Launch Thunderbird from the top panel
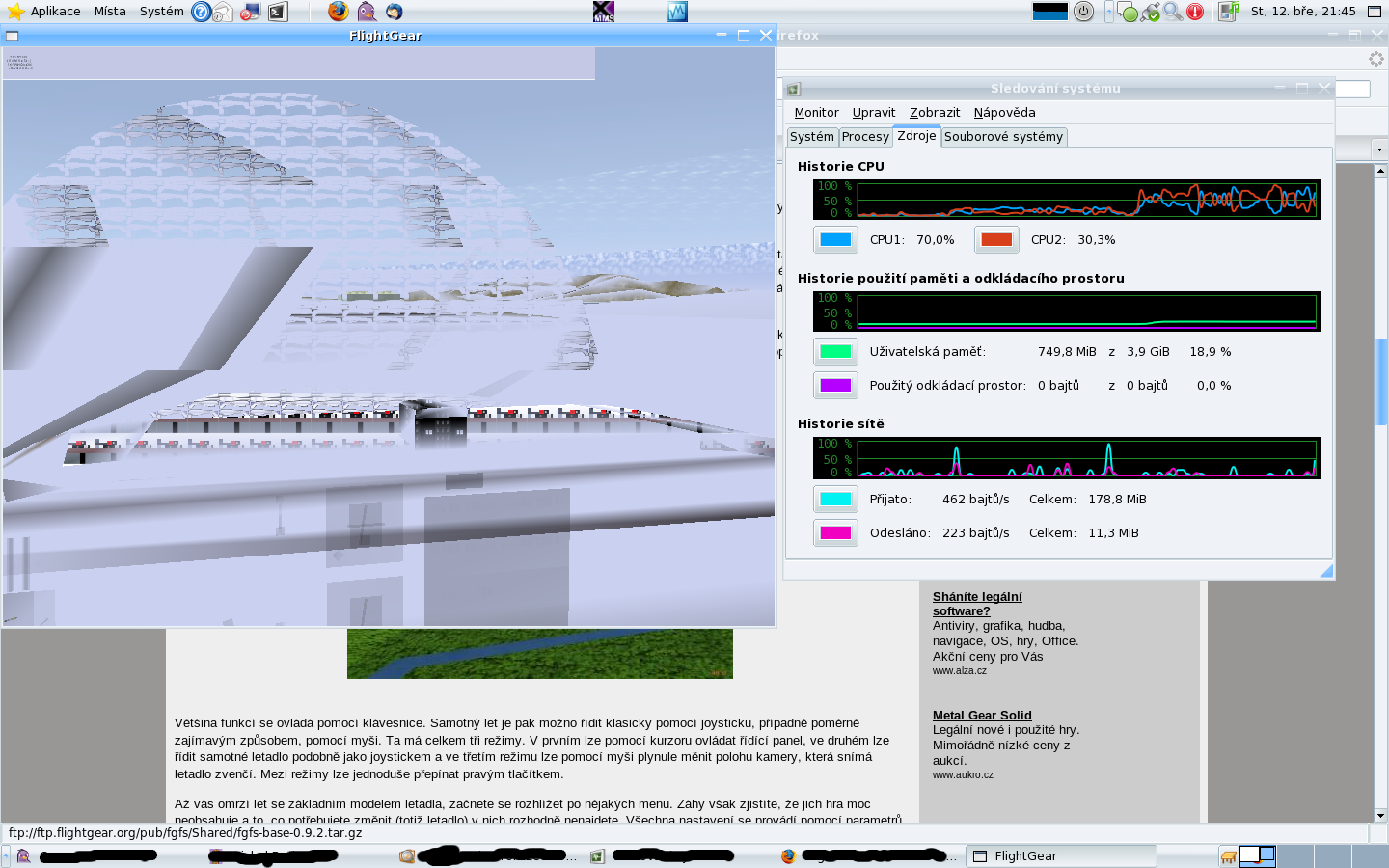 (x=395, y=12)
